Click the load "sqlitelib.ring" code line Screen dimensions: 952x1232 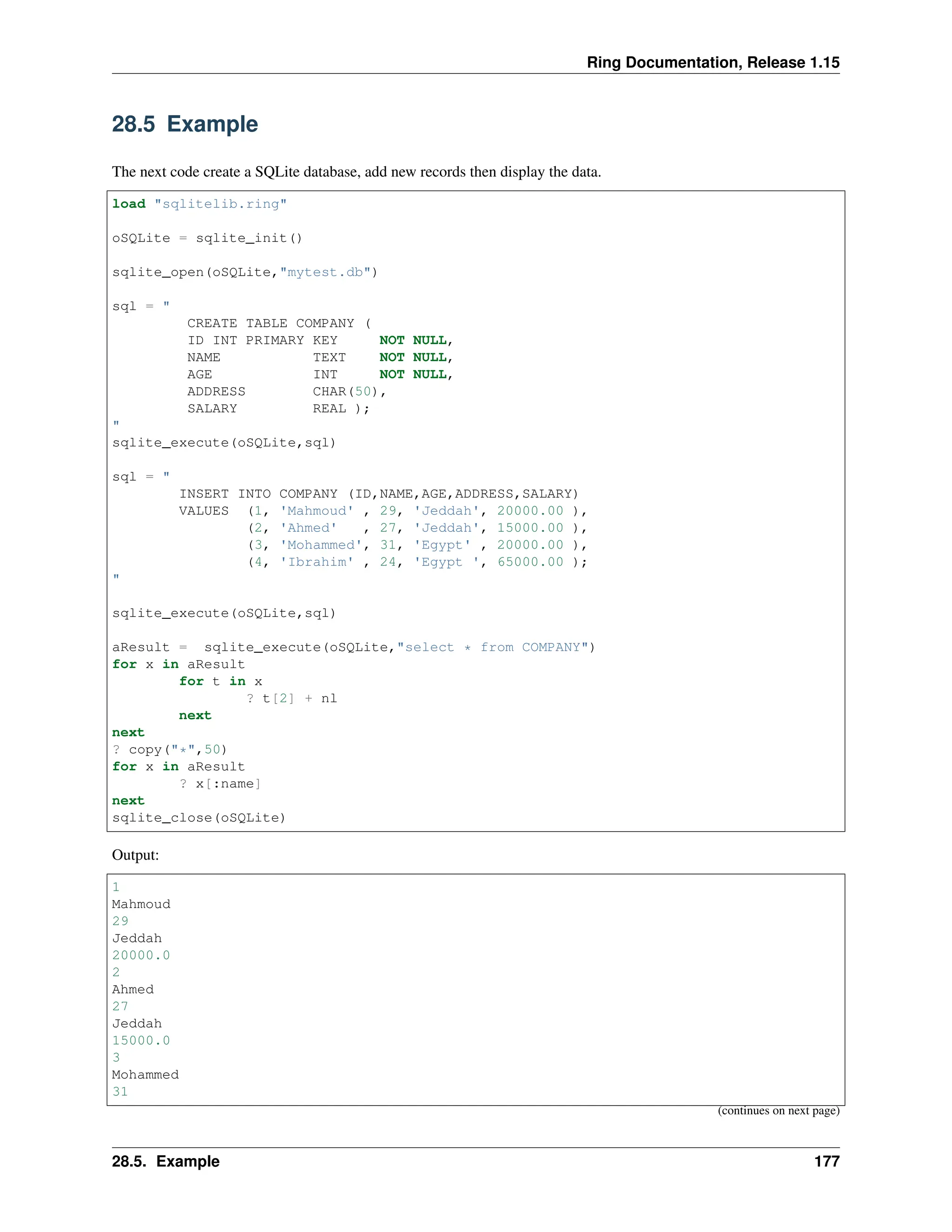(x=199, y=204)
